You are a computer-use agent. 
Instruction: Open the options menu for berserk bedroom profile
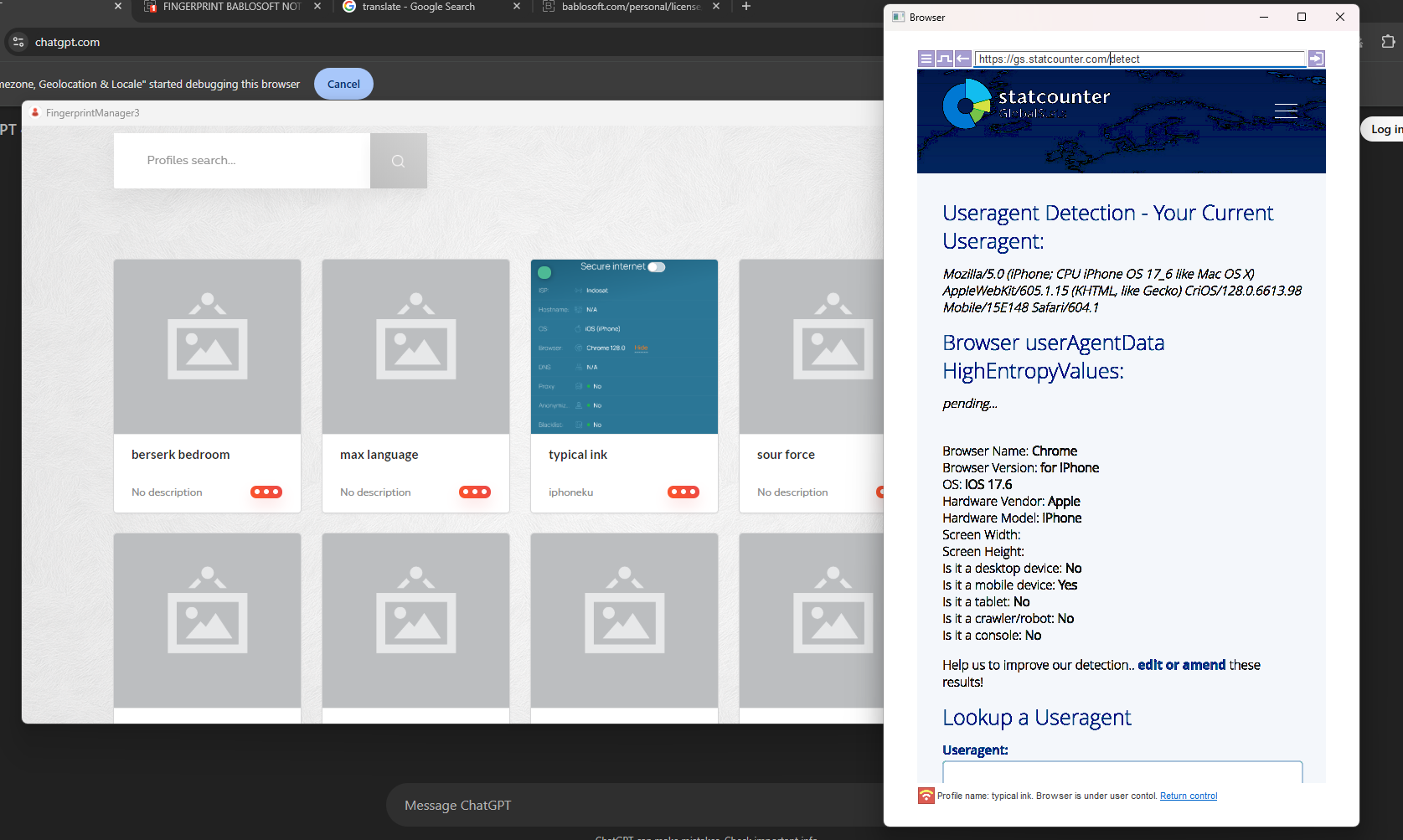tap(266, 492)
